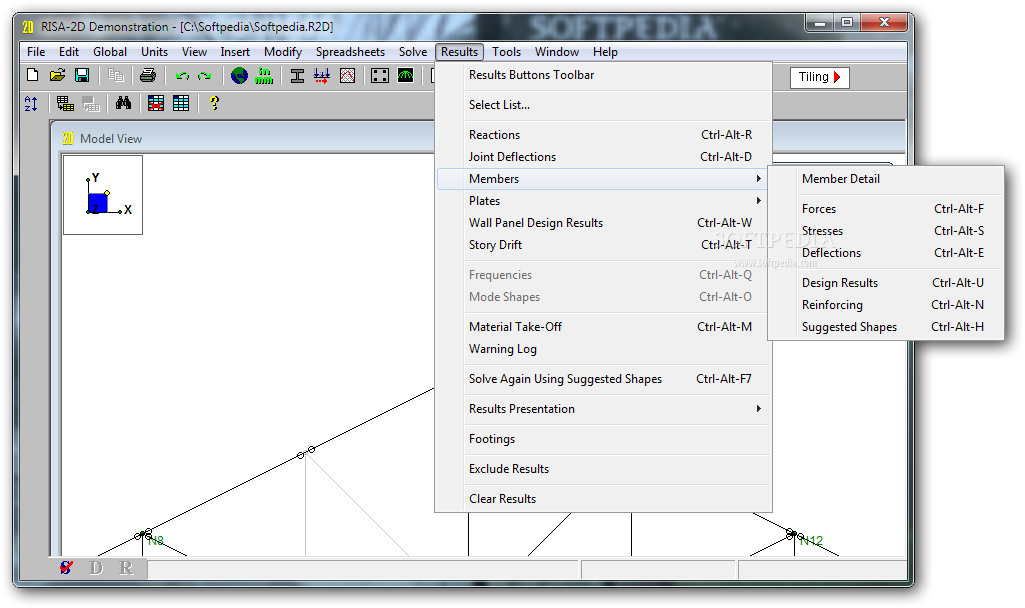Click the Copy toolbar icon

116,76
